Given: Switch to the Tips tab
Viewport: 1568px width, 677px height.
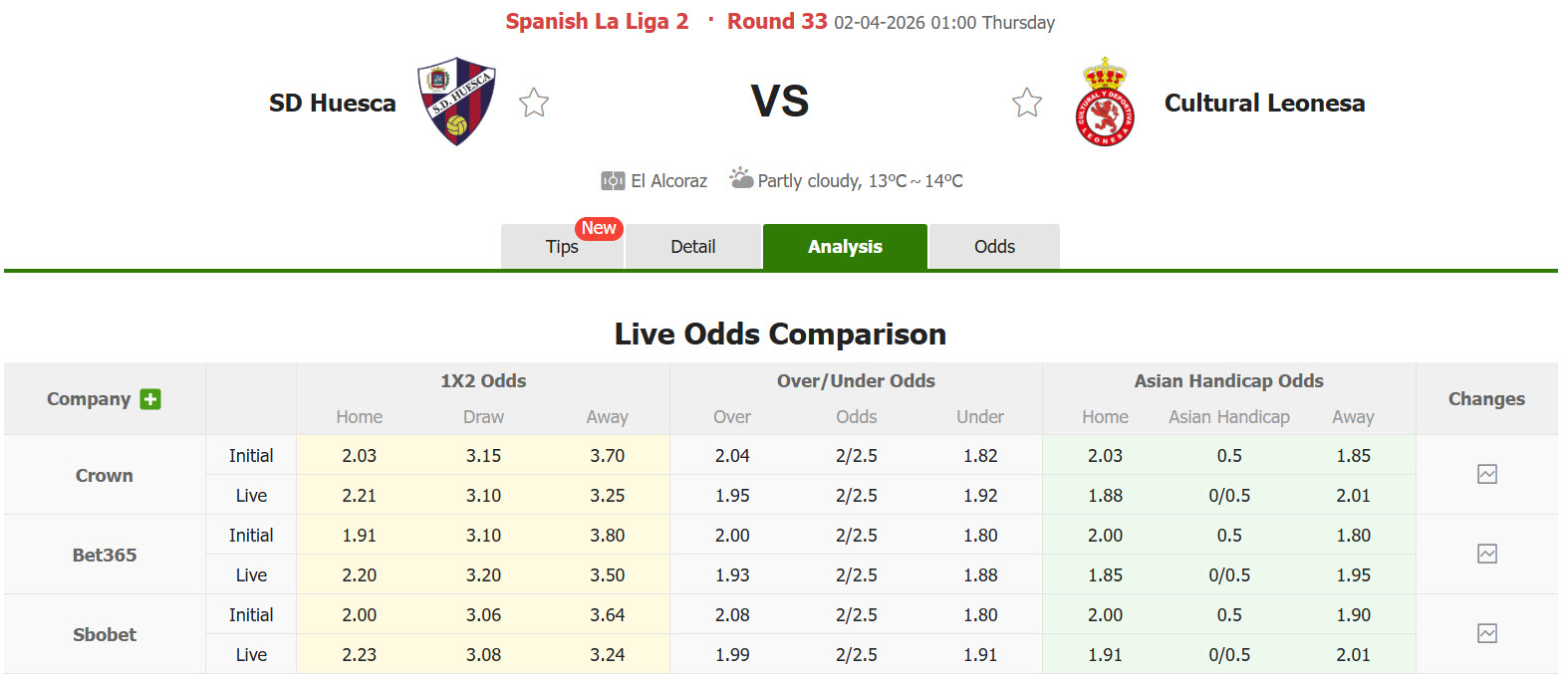Looking at the screenshot, I should point(561,247).
